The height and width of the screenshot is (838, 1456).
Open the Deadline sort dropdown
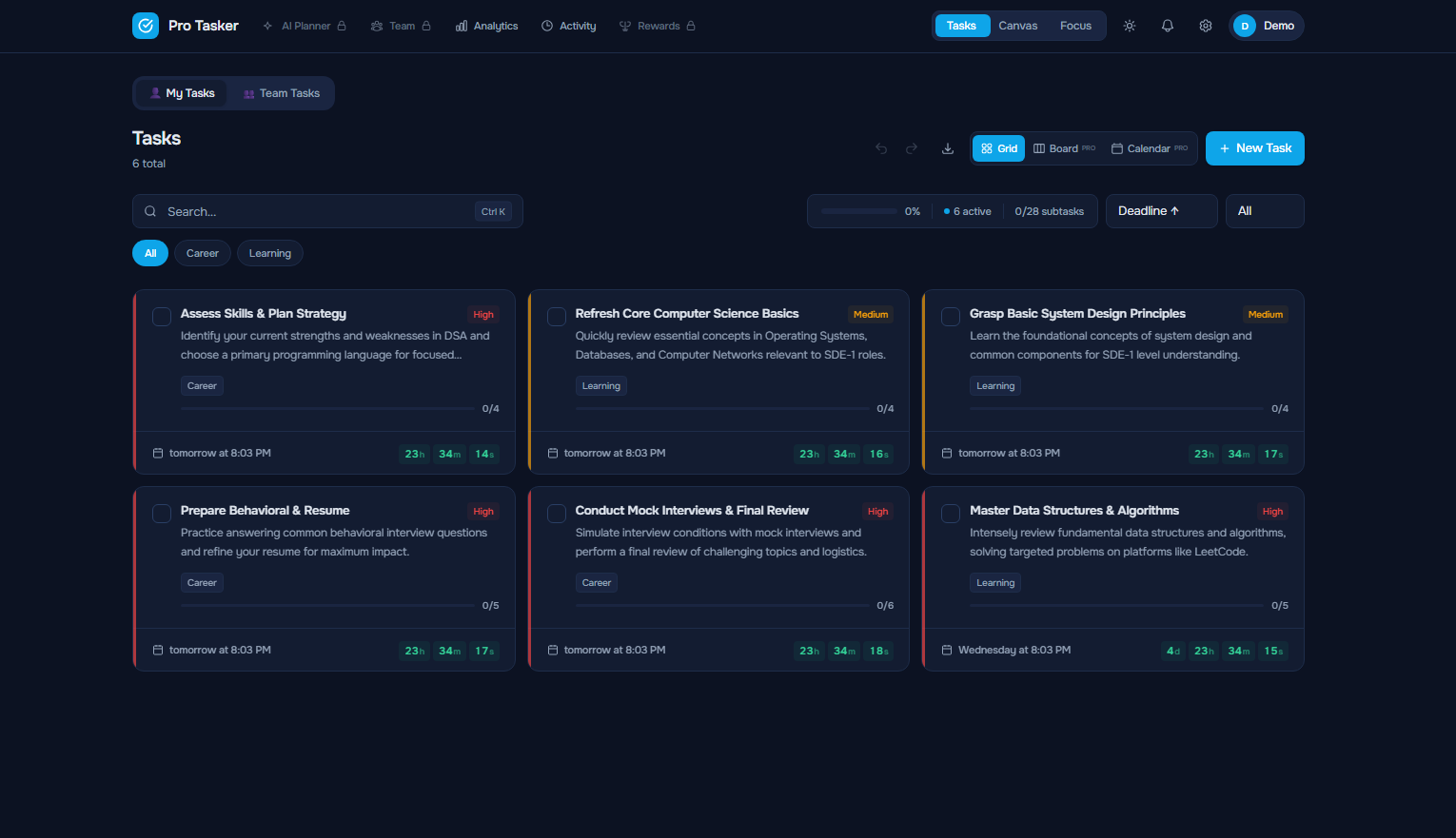click(x=1161, y=211)
